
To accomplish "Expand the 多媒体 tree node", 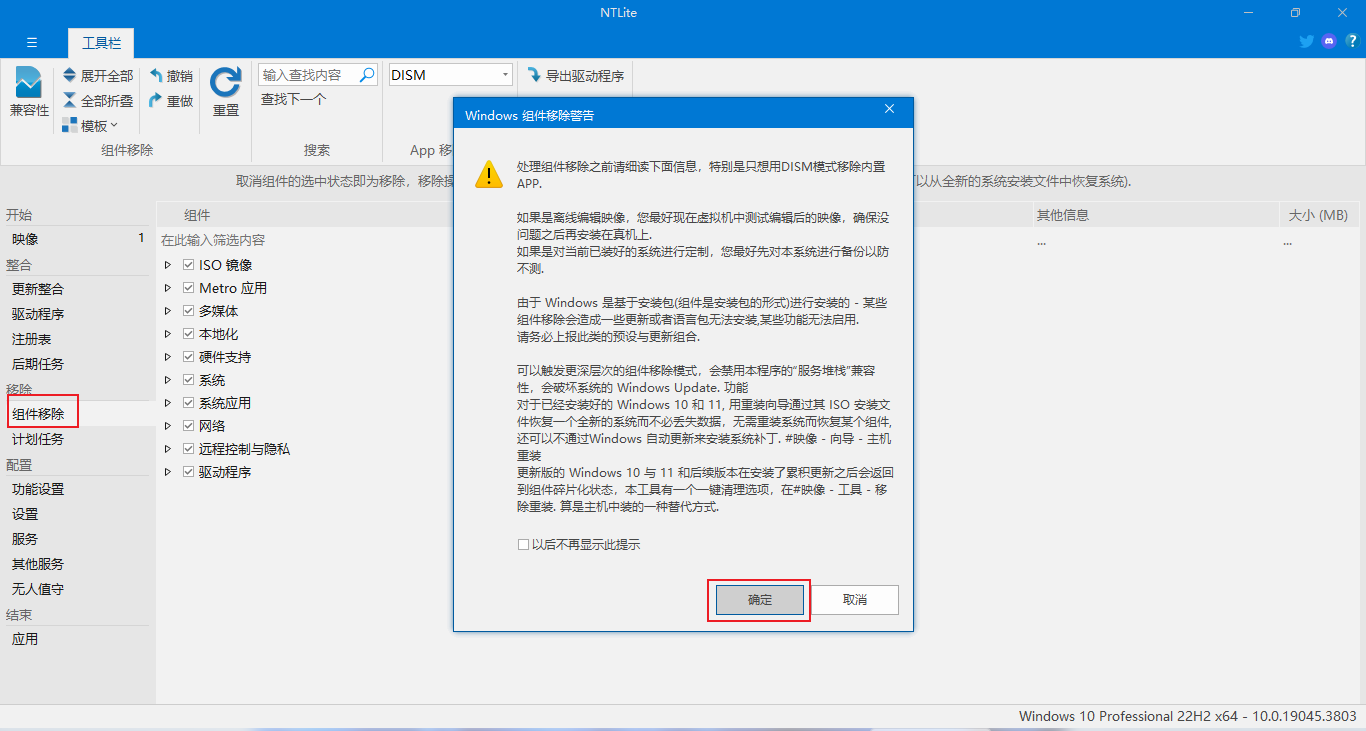I will click(x=168, y=311).
